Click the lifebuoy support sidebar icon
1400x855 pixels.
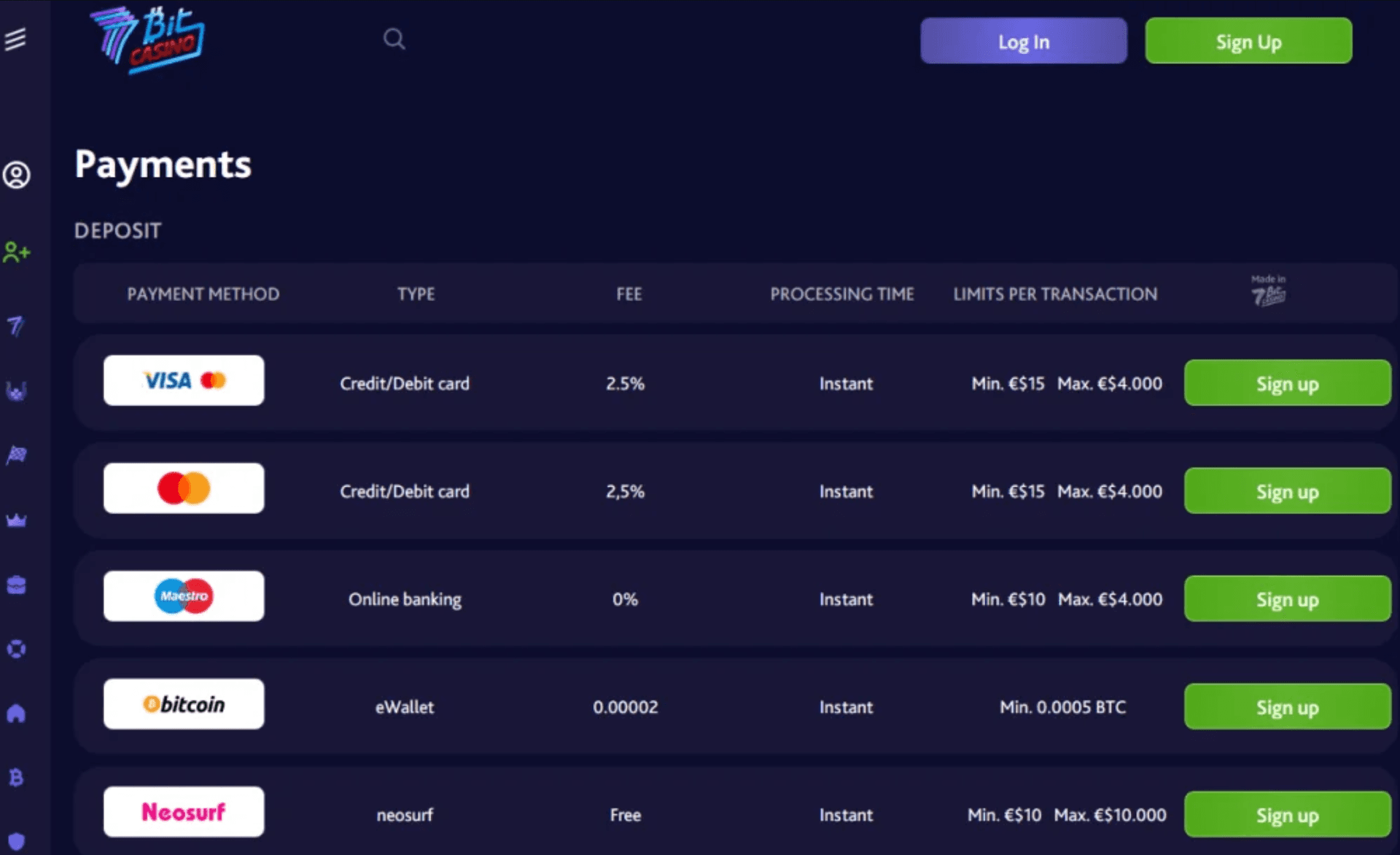(16, 649)
